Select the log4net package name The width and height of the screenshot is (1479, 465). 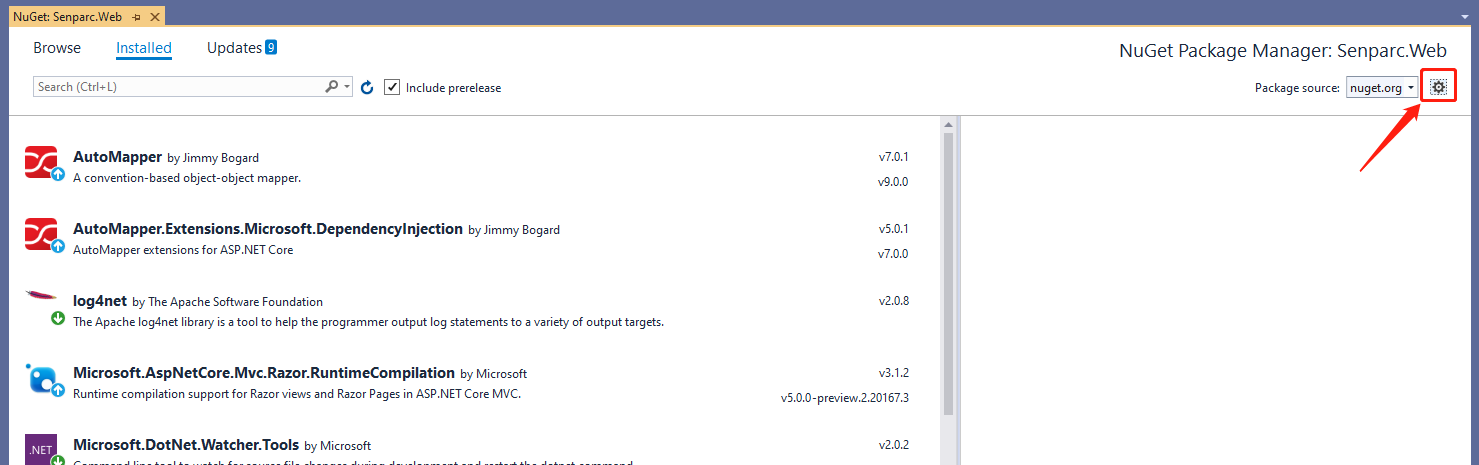(x=100, y=301)
